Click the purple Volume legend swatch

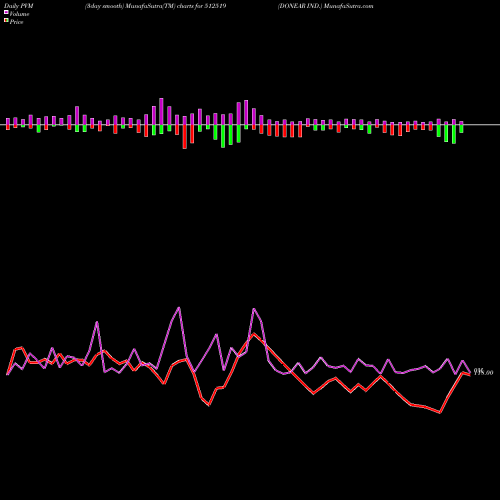pos(6,13)
